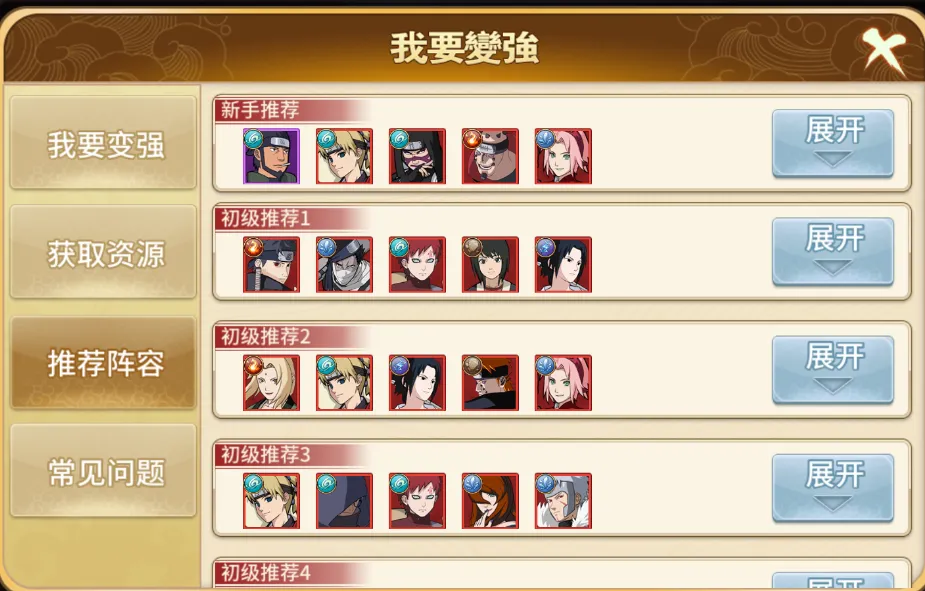This screenshot has height=591, width=925.
Task: Expand the 初级推荐2 lineup with 展开
Action: click(833, 369)
